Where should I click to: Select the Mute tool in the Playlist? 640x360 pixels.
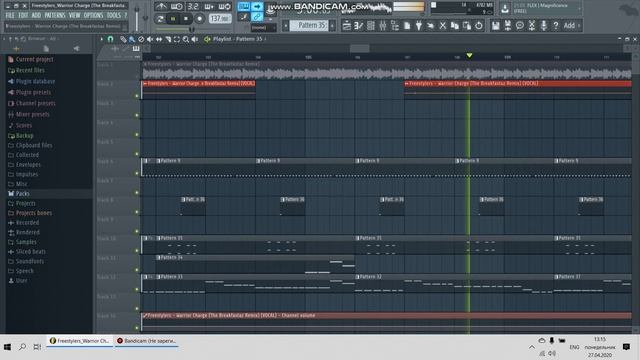point(150,39)
